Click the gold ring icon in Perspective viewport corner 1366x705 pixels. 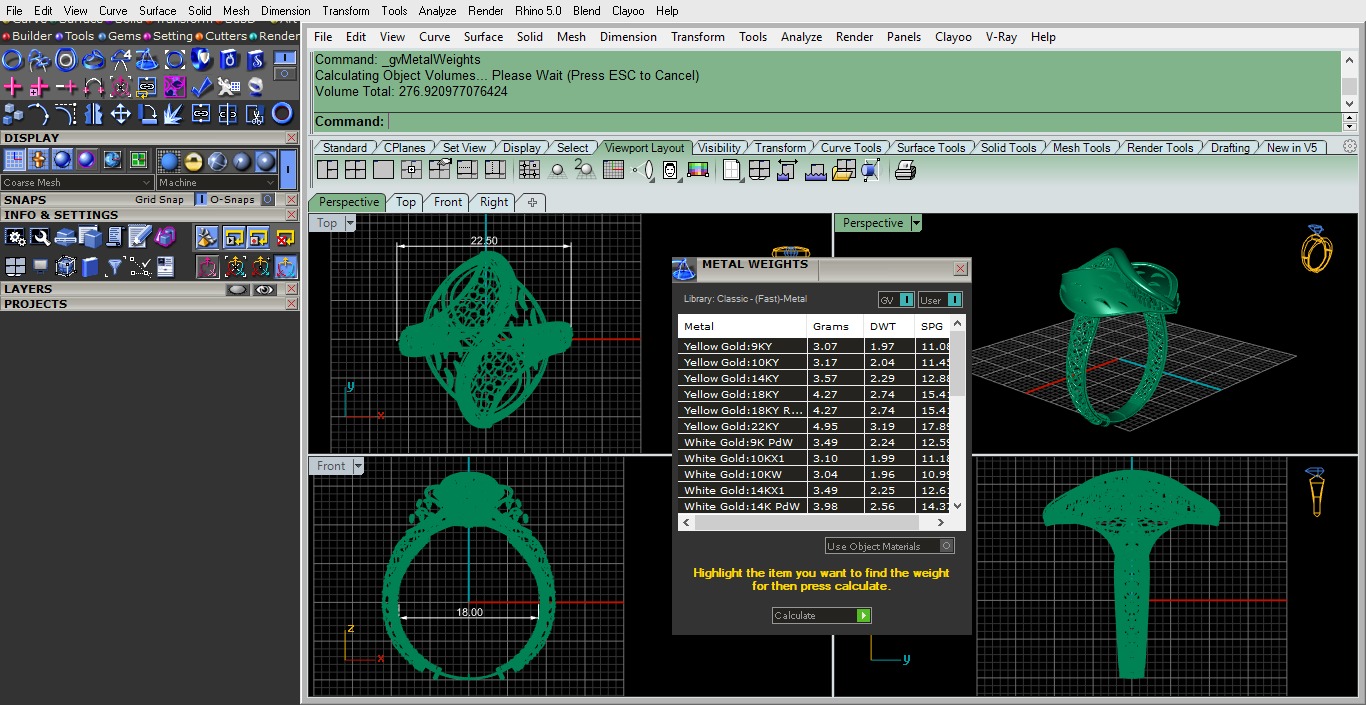tap(1316, 249)
